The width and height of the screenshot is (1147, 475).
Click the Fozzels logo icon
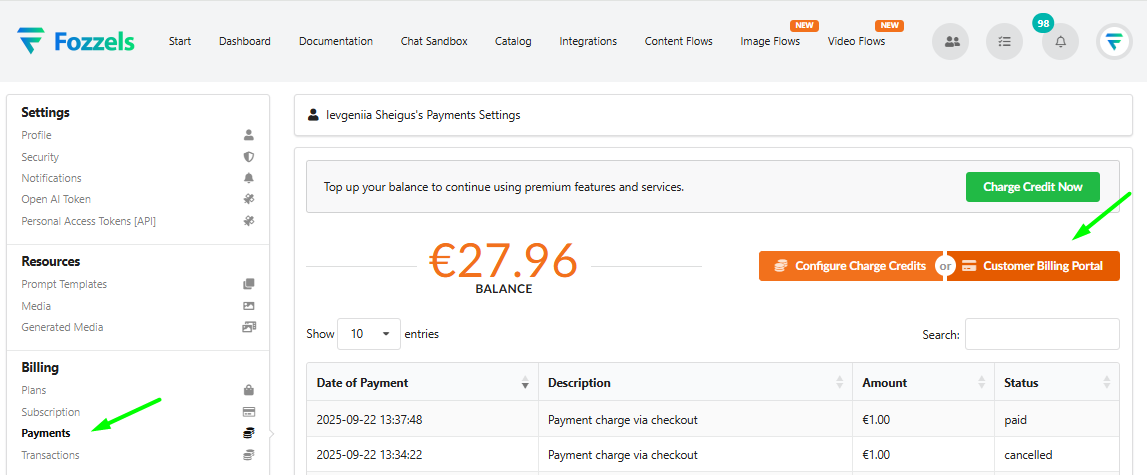30,41
